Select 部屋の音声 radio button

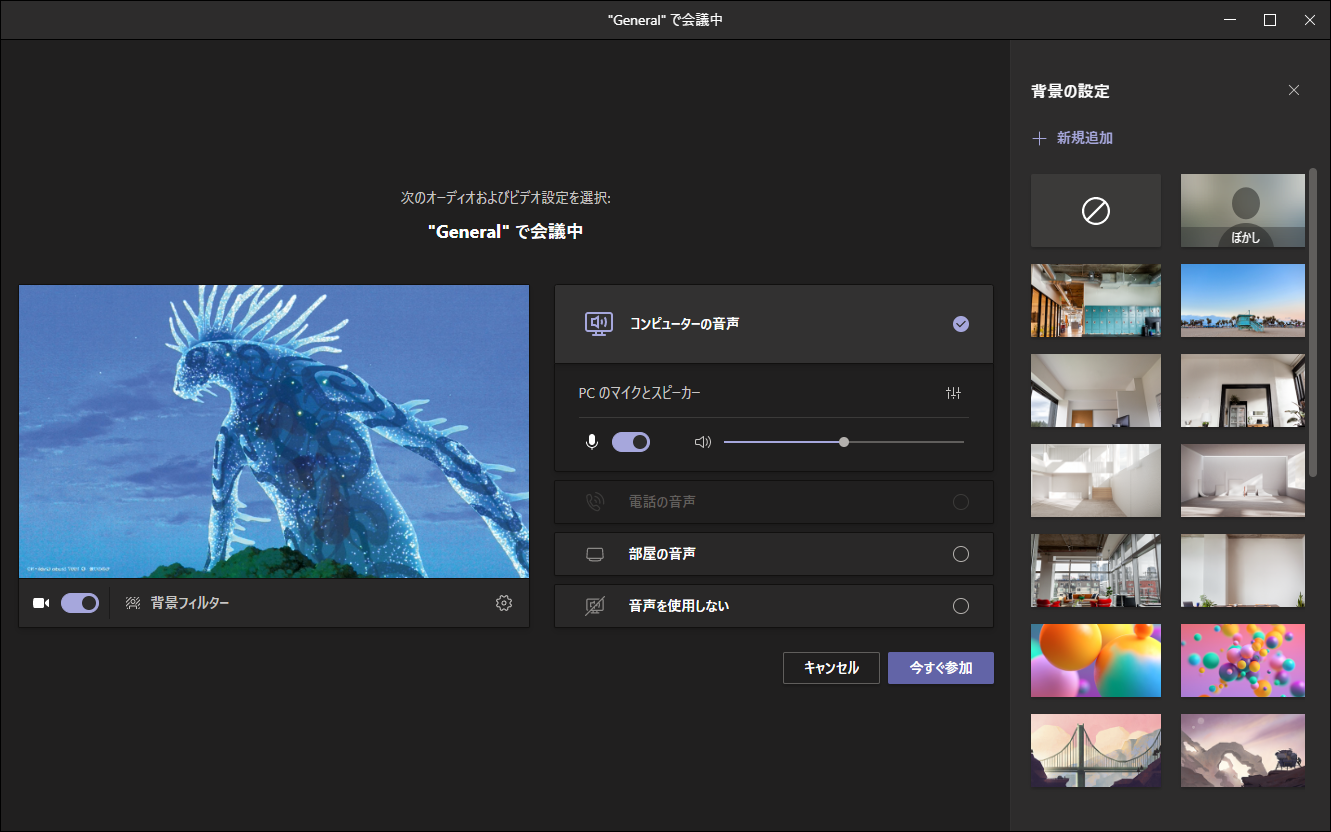961,554
